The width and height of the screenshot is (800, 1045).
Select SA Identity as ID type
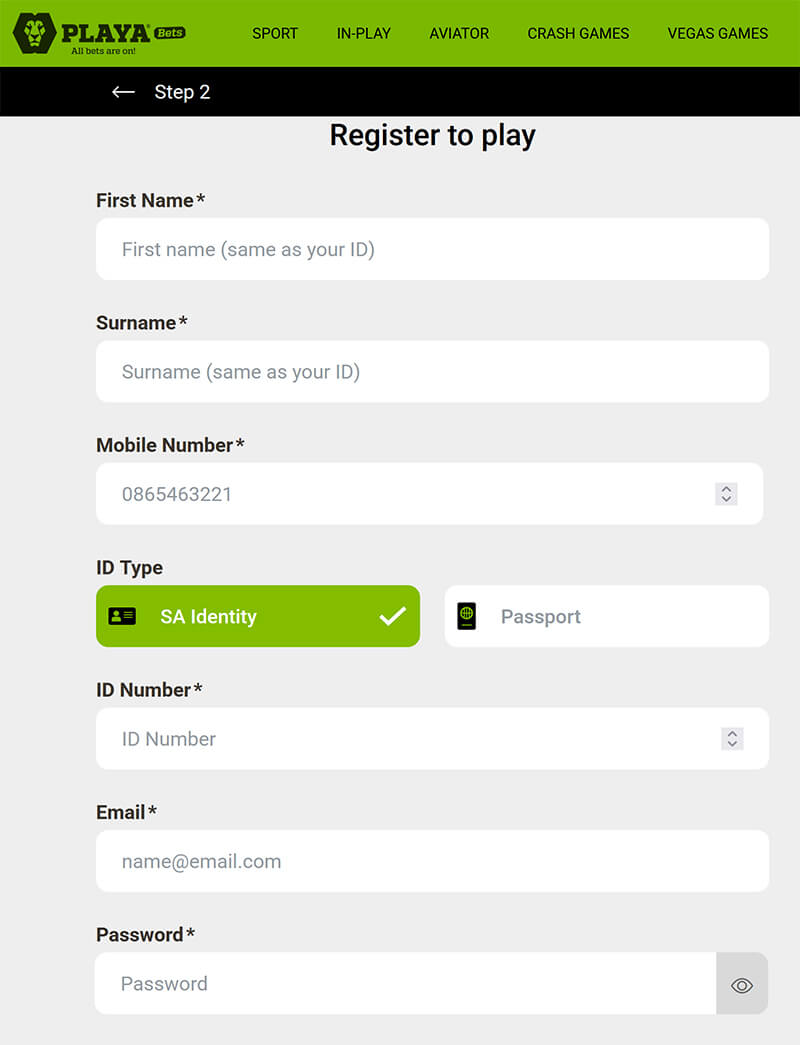[x=257, y=616]
